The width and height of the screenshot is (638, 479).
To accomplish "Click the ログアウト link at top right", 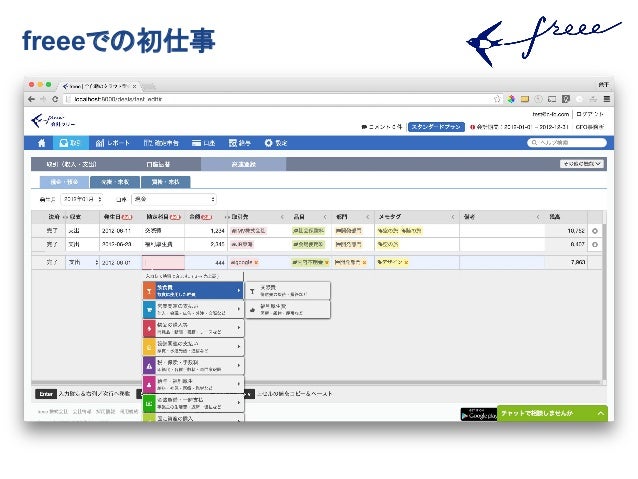I will 590,114.
